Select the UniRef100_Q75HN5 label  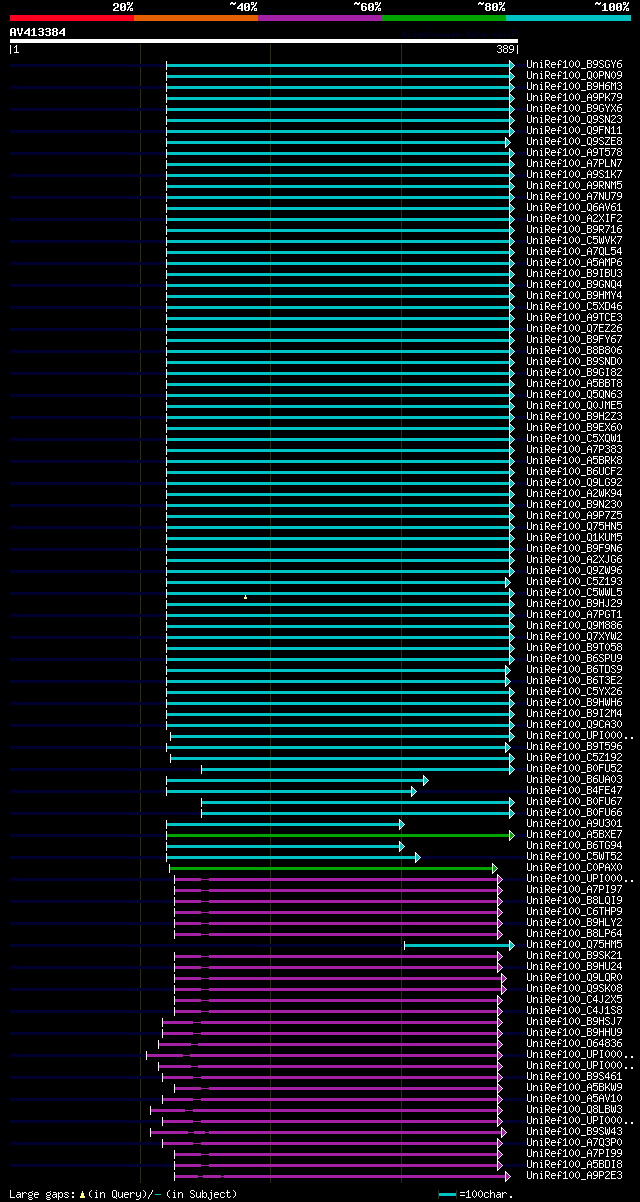[x=574, y=526]
